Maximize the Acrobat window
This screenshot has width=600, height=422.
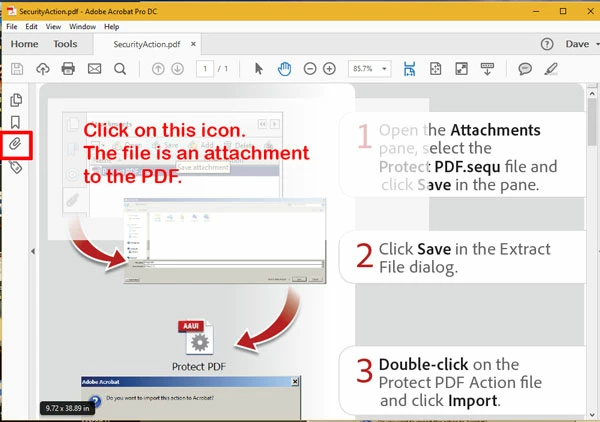pyautogui.click(x=563, y=11)
